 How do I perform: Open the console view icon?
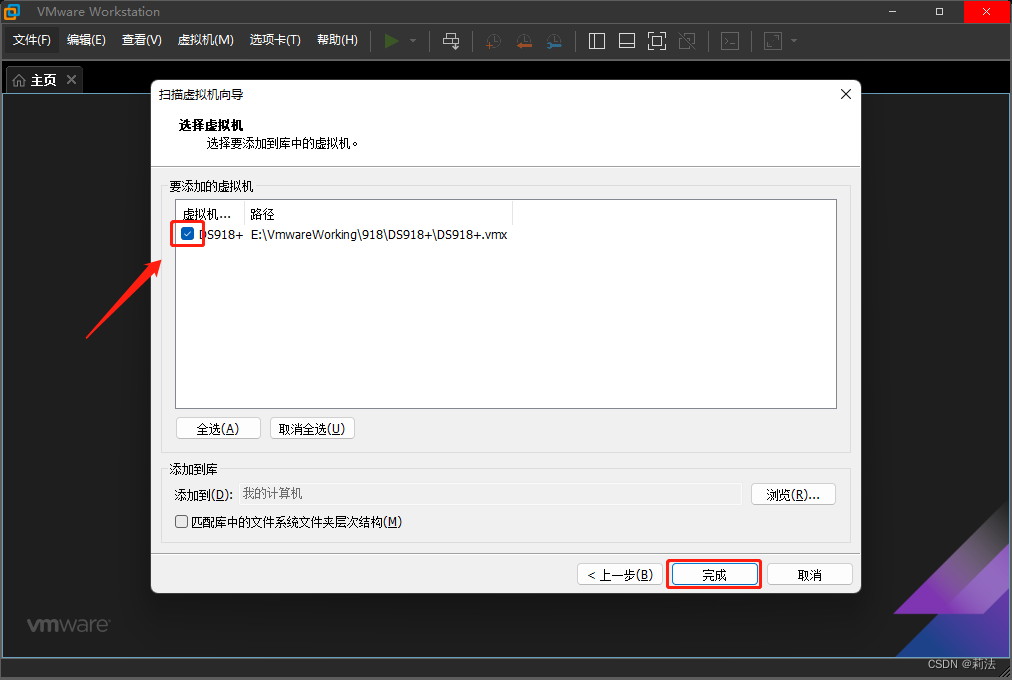tap(730, 41)
